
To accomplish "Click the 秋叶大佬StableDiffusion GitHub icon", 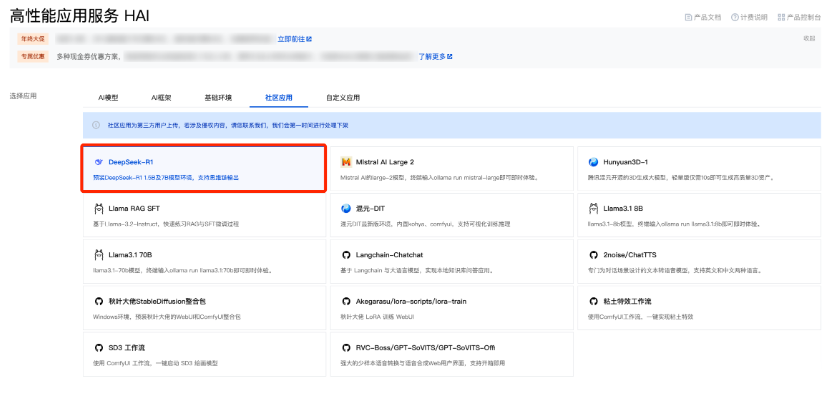I will [98, 301].
